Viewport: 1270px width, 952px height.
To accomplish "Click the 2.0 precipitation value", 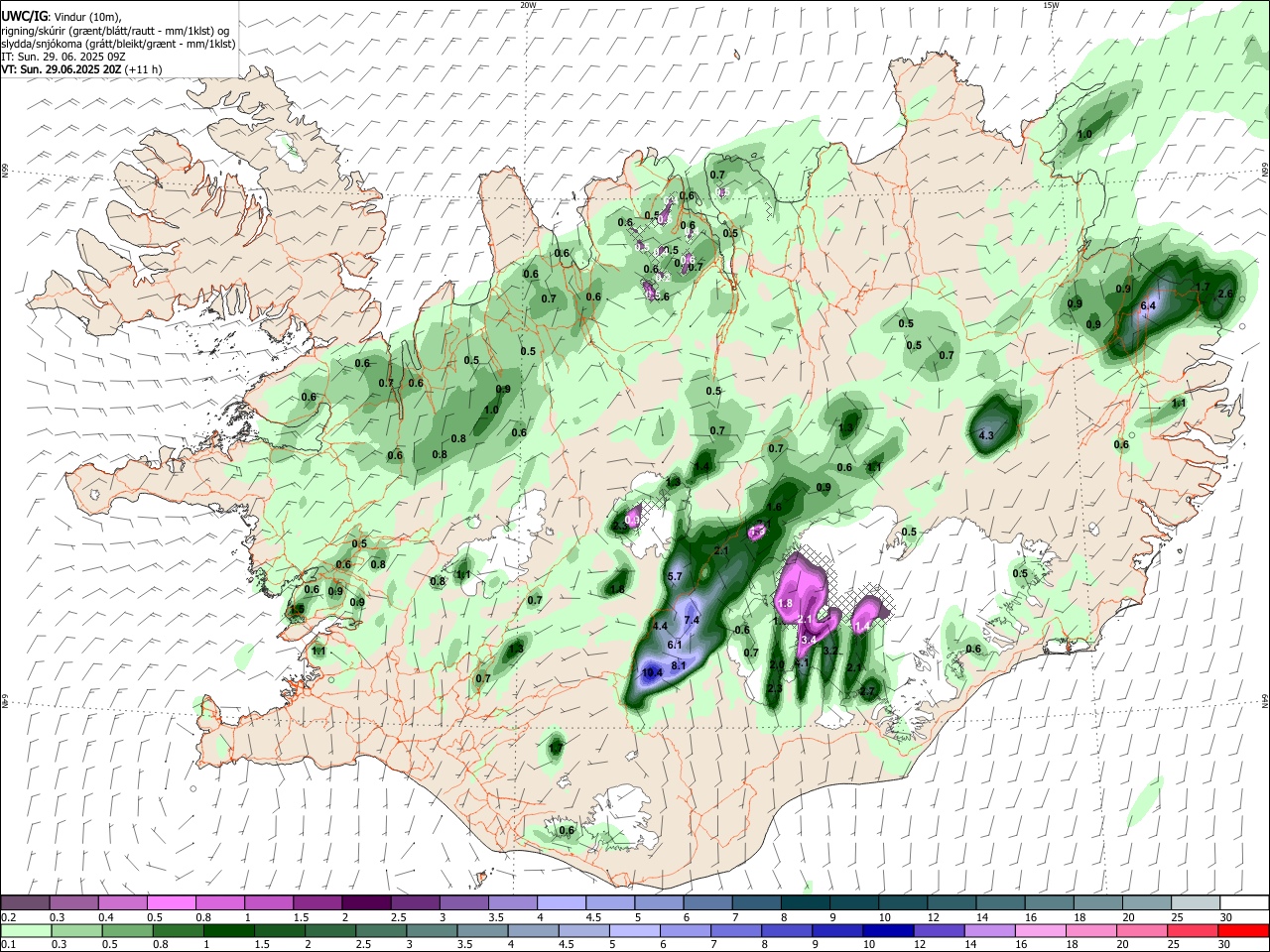I will (x=777, y=665).
